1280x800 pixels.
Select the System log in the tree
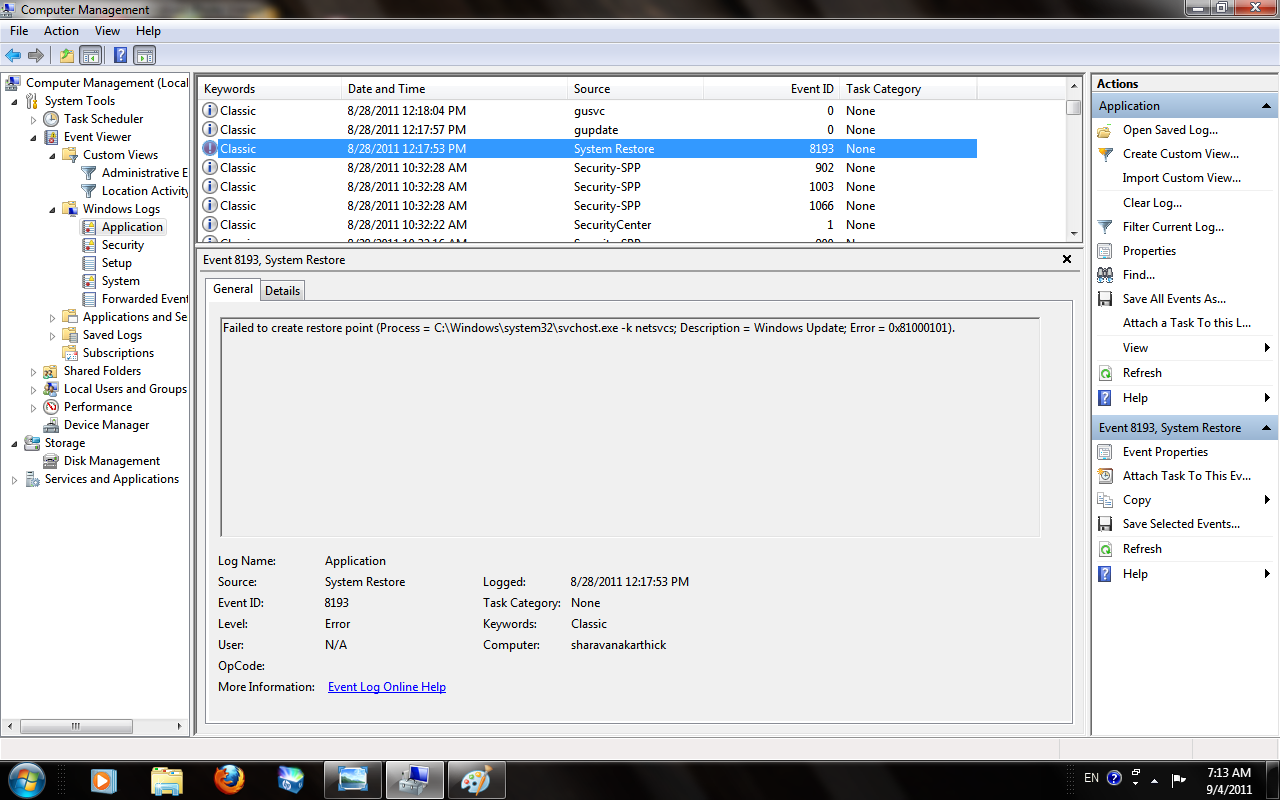pyautogui.click(x=121, y=281)
